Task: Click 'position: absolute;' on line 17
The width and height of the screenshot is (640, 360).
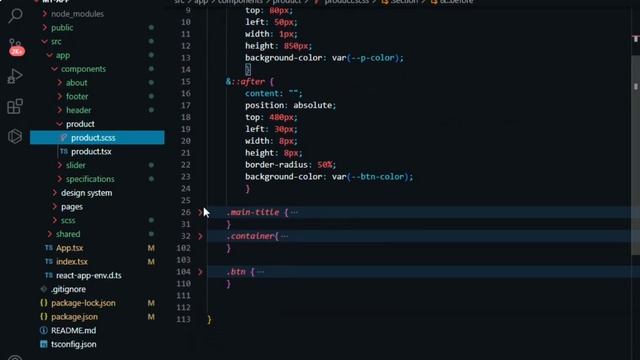Action: pos(291,105)
